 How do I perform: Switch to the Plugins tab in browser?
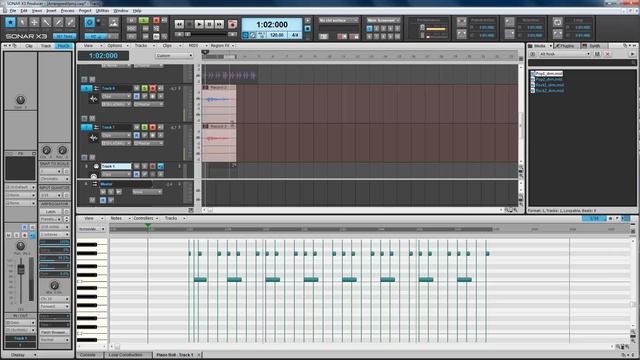click(566, 46)
